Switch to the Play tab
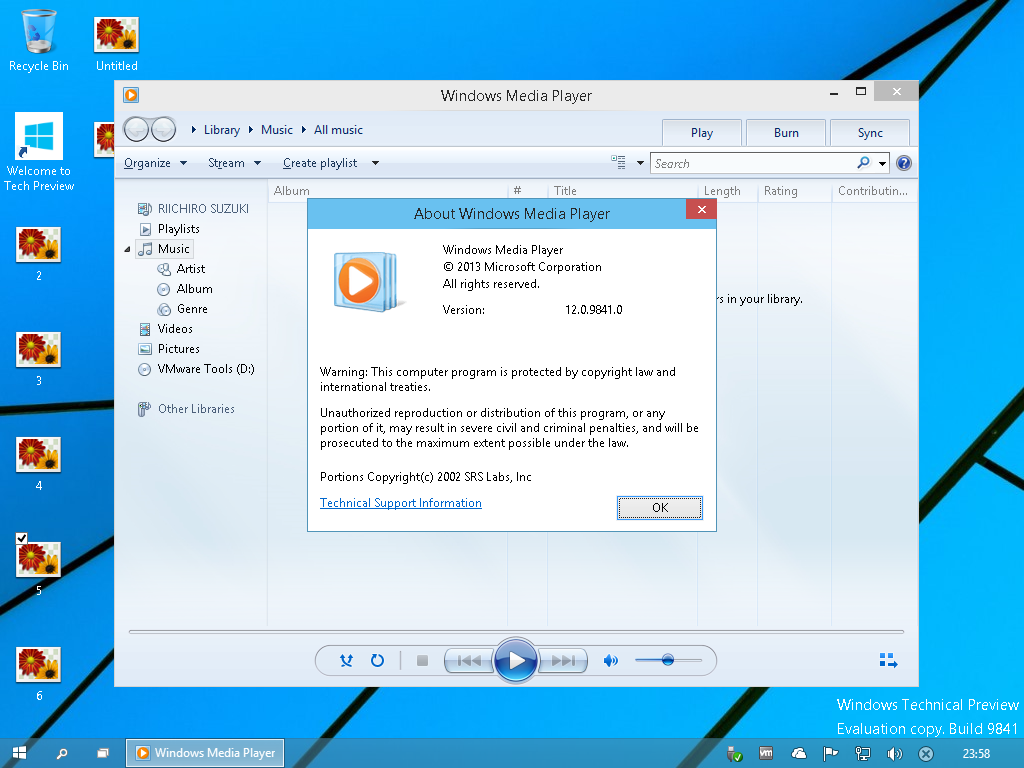Image resolution: width=1024 pixels, height=768 pixels. (x=702, y=133)
